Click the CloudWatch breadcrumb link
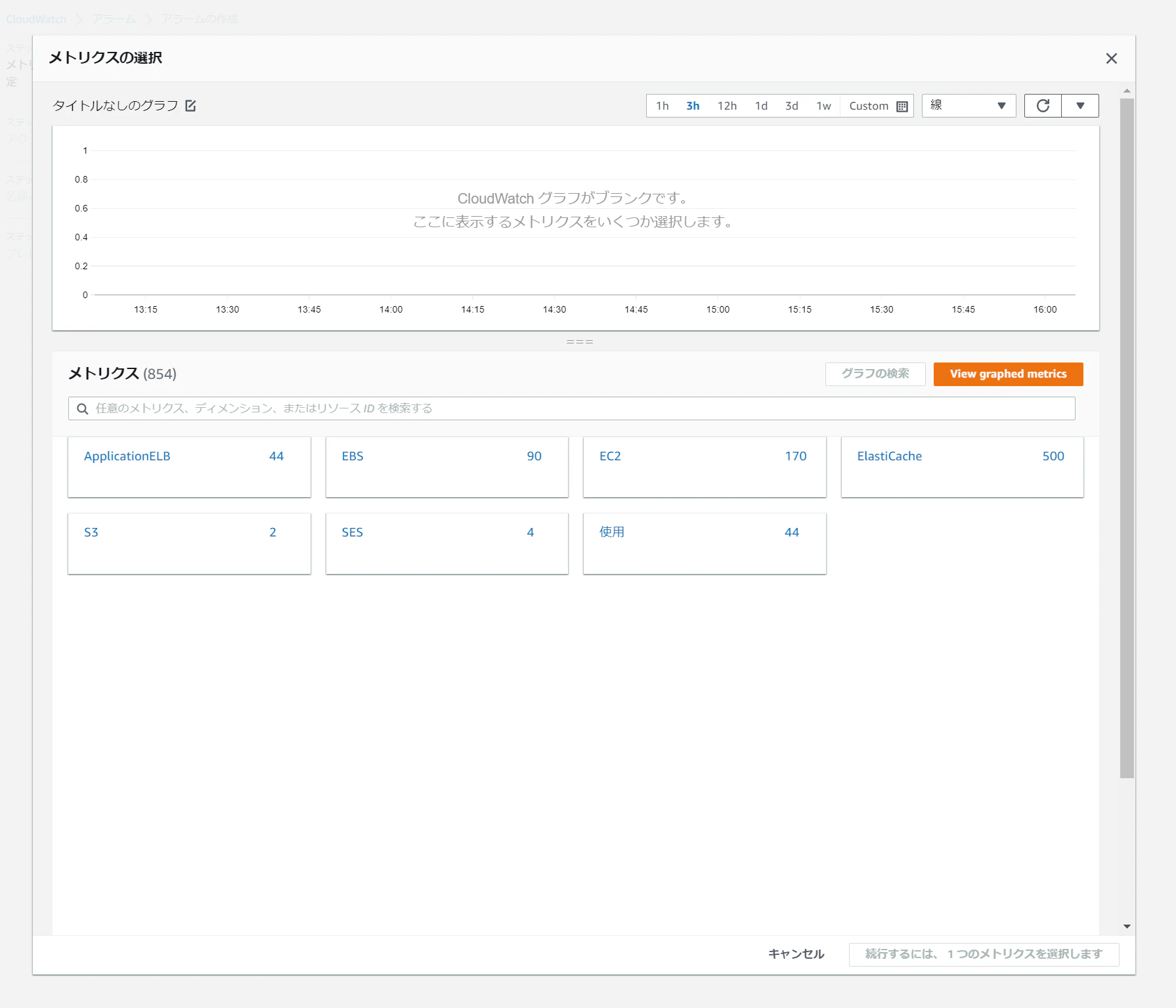 [36, 19]
